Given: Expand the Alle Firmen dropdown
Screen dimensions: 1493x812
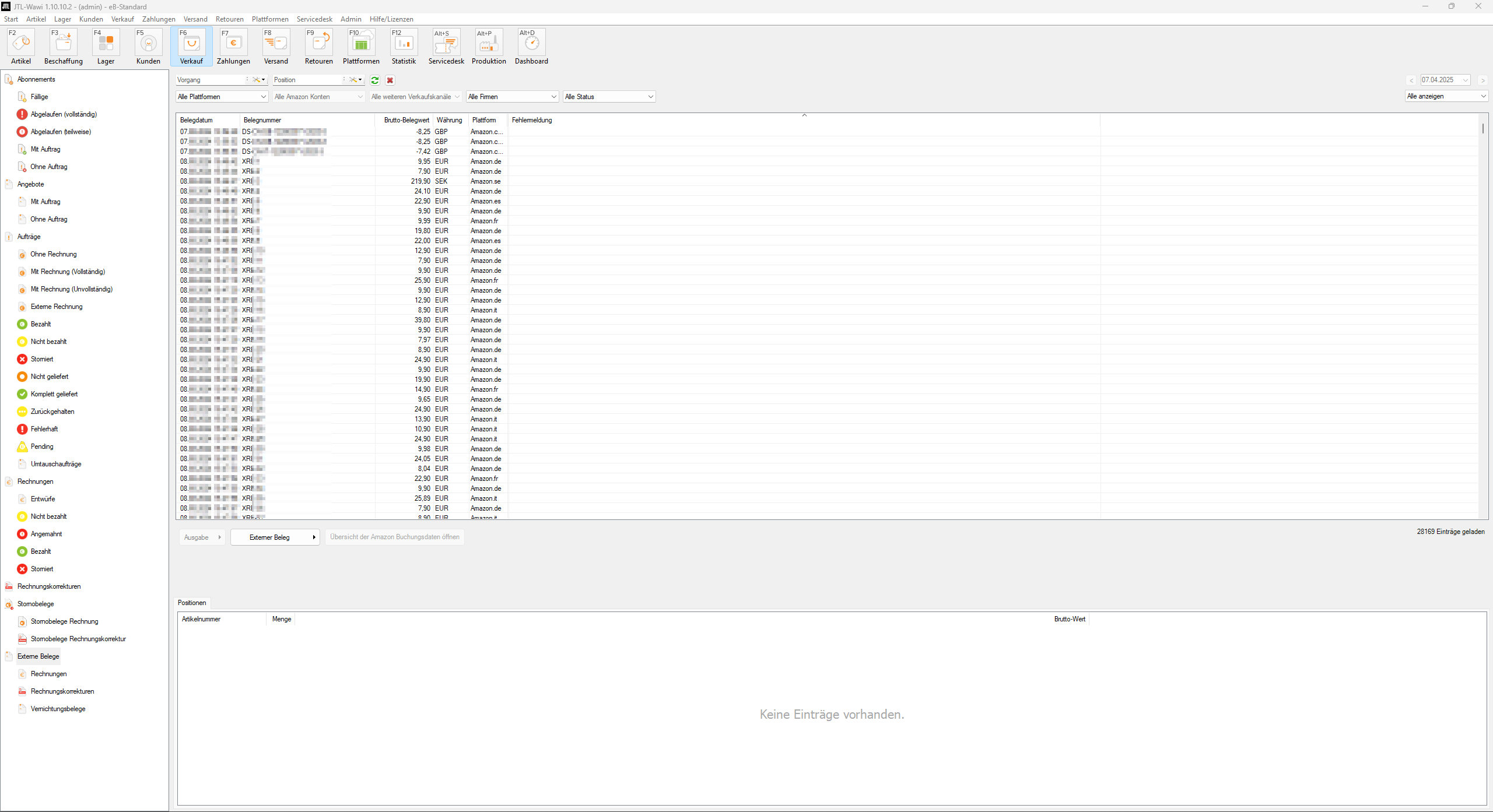Looking at the screenshot, I should click(512, 97).
